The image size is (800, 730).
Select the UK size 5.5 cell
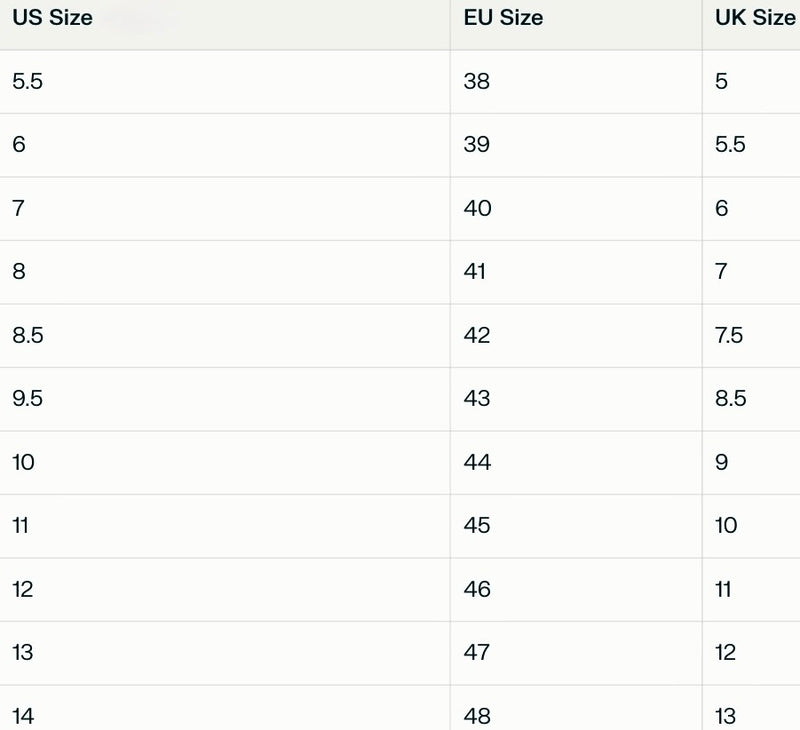730,145
